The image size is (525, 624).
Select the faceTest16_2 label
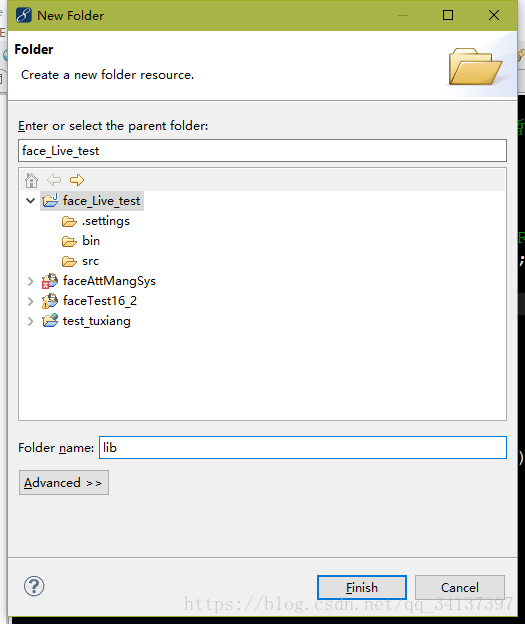[100, 301]
